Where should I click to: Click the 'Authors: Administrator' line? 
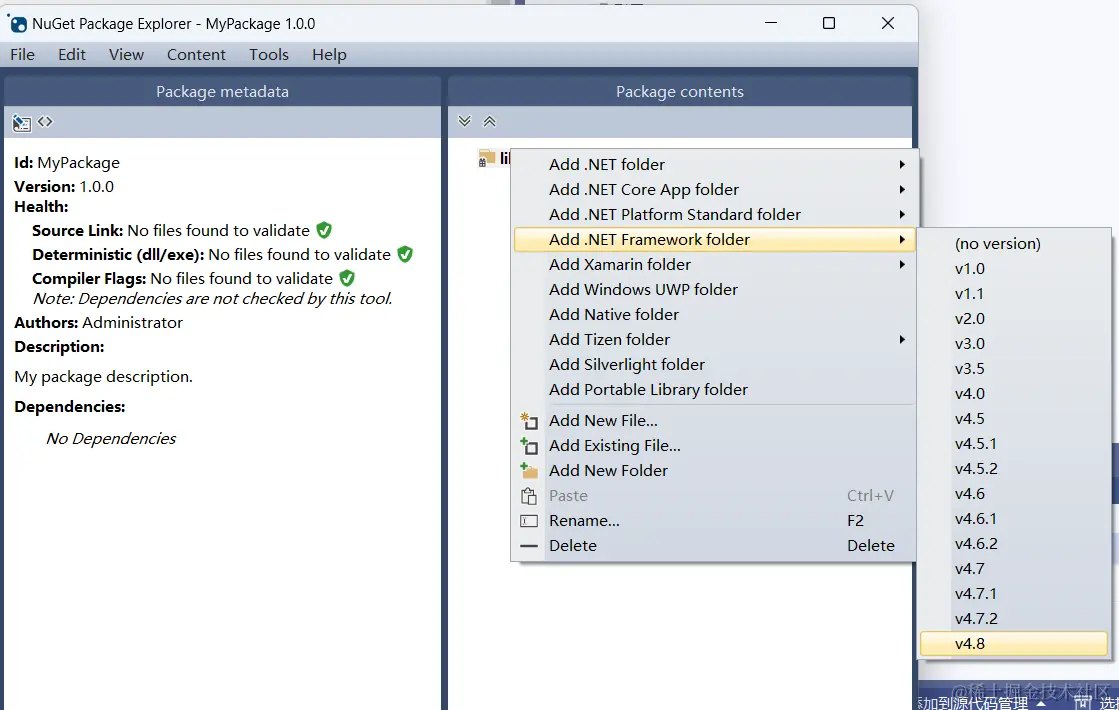pyautogui.click(x=98, y=323)
